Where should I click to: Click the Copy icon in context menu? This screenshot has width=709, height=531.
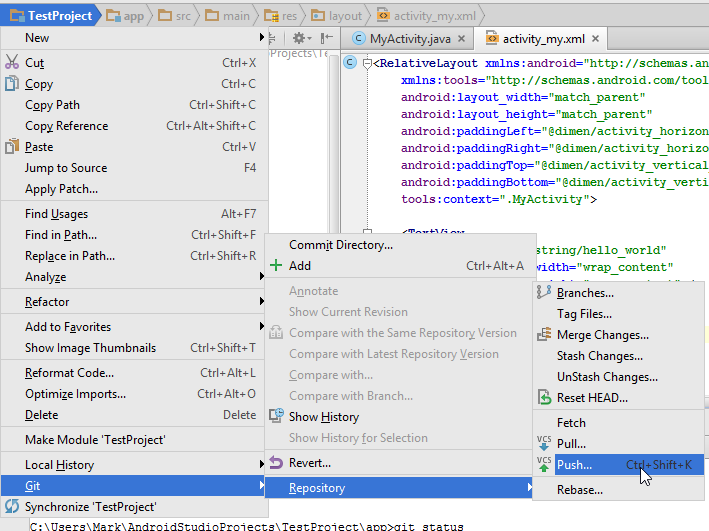[x=12, y=84]
